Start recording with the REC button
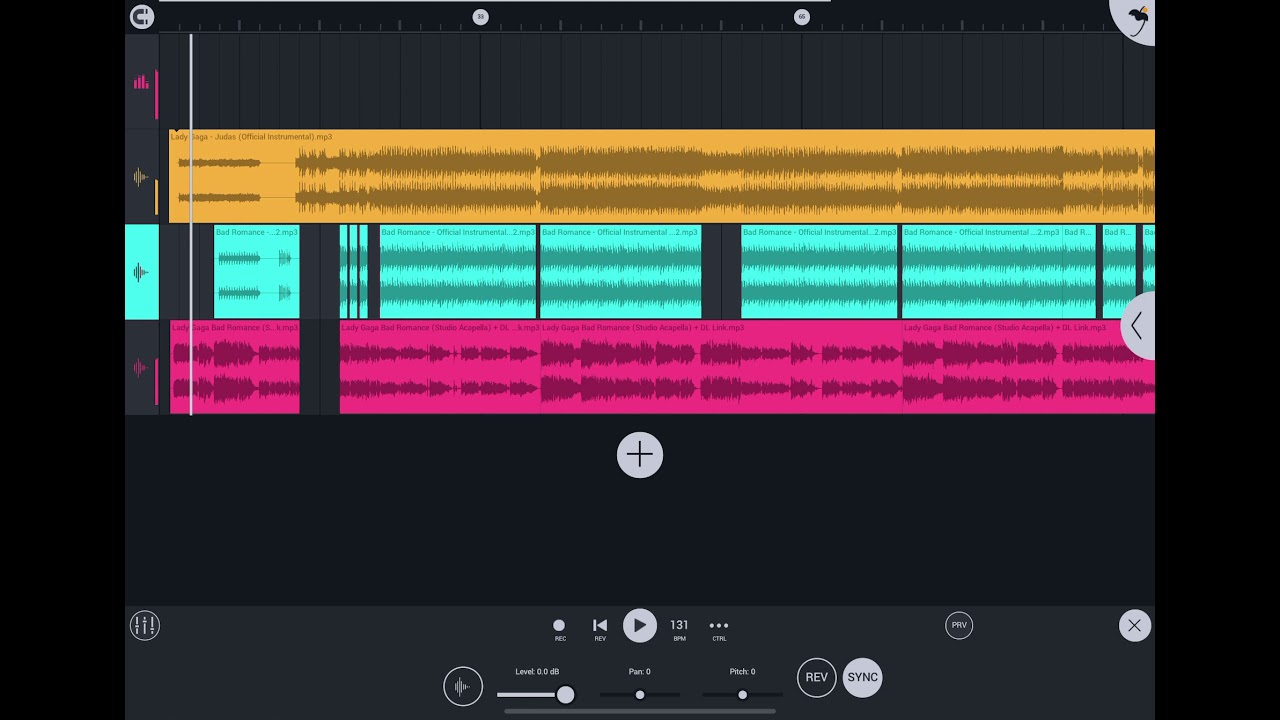The image size is (1280, 720). pos(559,629)
